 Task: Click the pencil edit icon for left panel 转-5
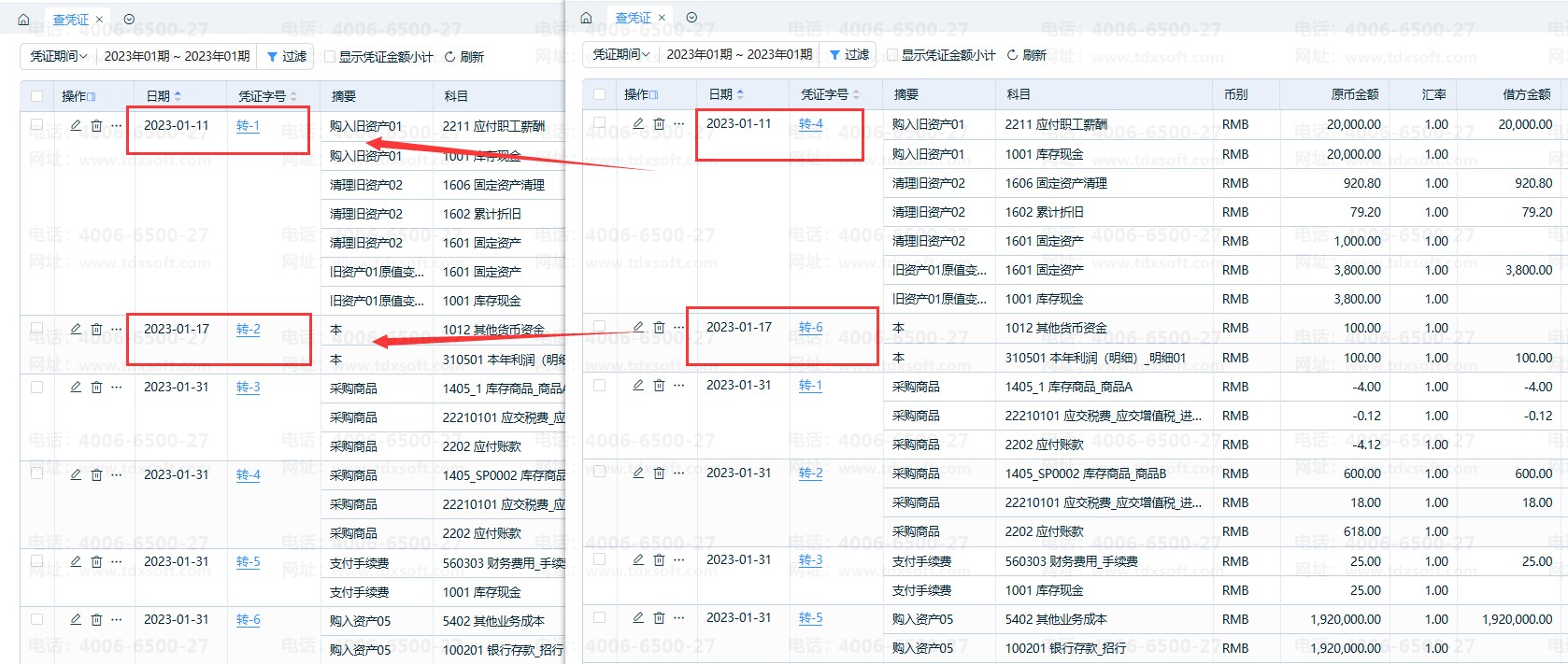point(76,562)
